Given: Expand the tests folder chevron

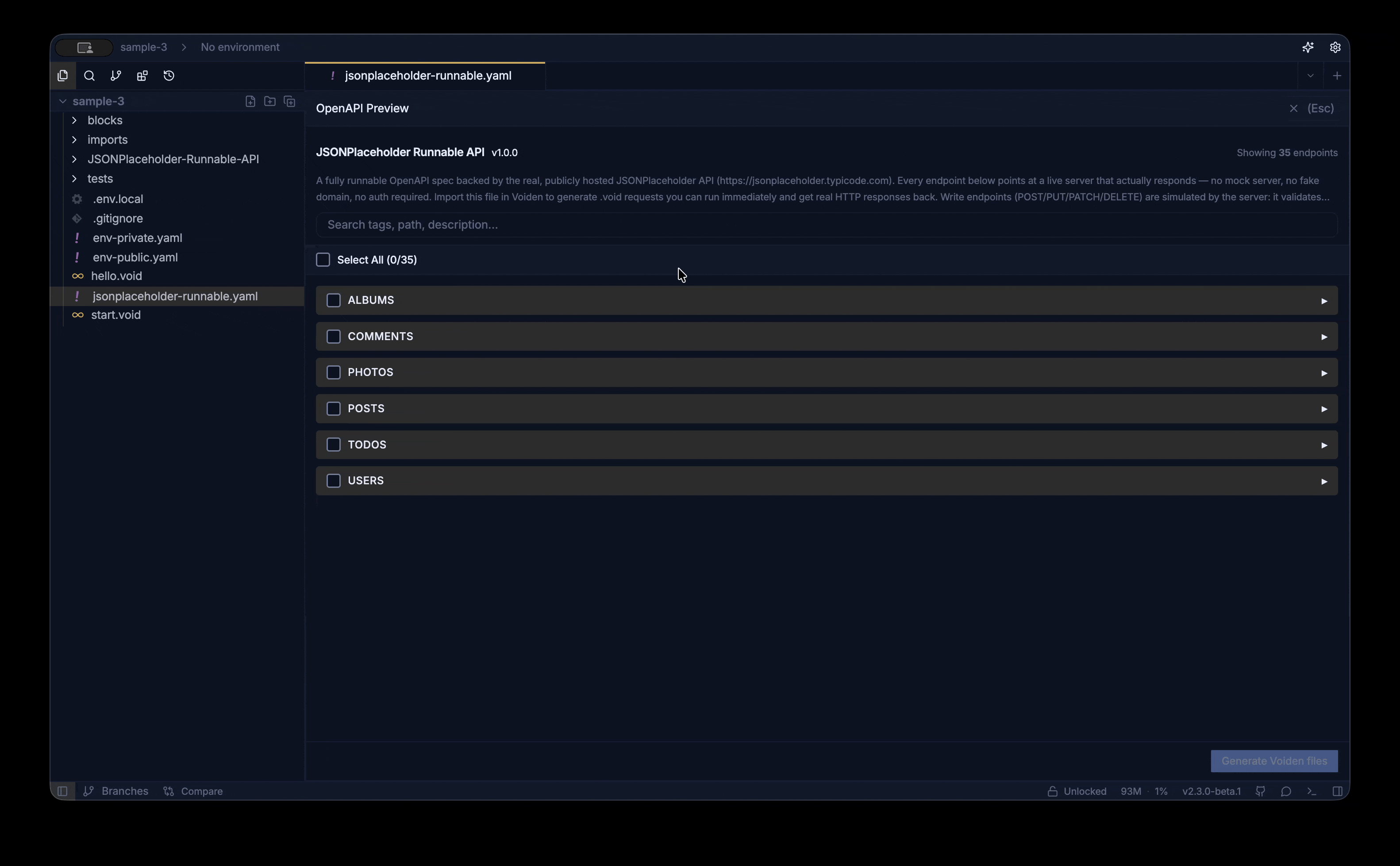Looking at the screenshot, I should (x=74, y=179).
